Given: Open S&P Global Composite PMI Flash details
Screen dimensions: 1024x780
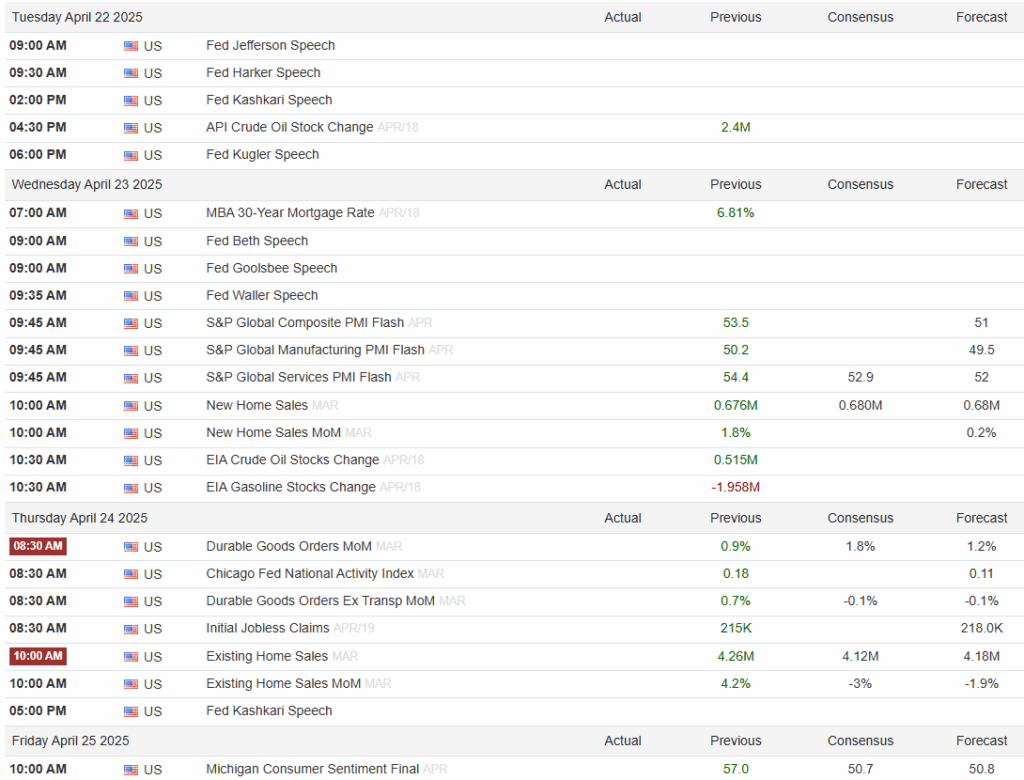Looking at the screenshot, I should [305, 323].
